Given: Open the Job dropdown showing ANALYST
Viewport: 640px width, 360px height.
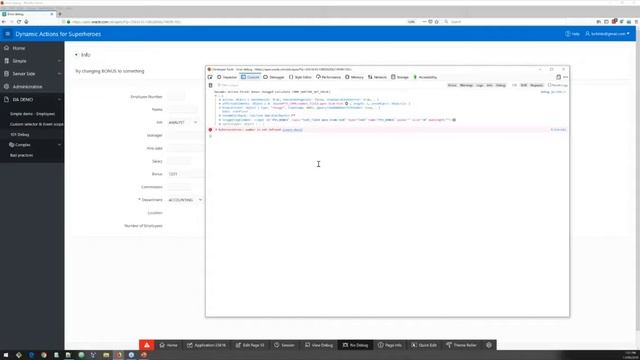Looking at the screenshot, I should pos(183,122).
